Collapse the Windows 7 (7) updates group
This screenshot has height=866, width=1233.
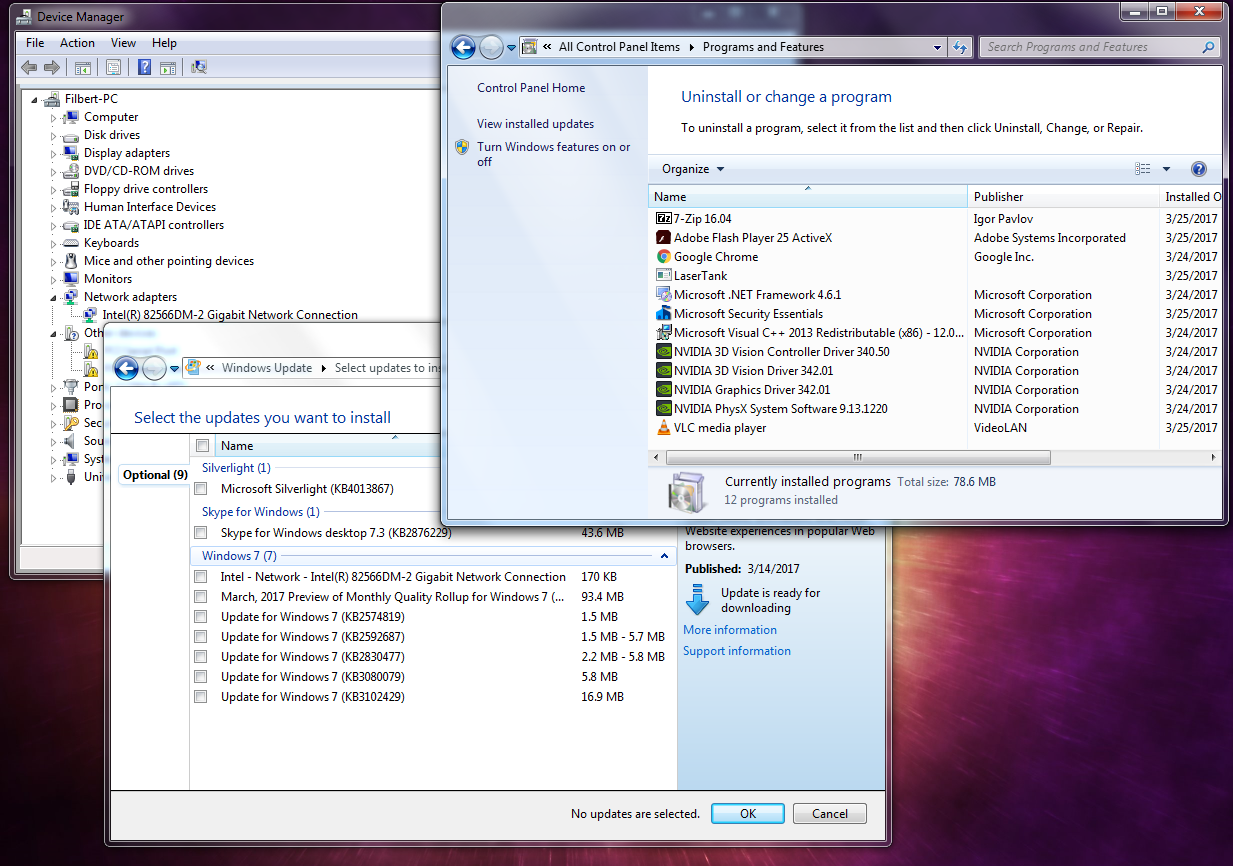pyautogui.click(x=664, y=556)
